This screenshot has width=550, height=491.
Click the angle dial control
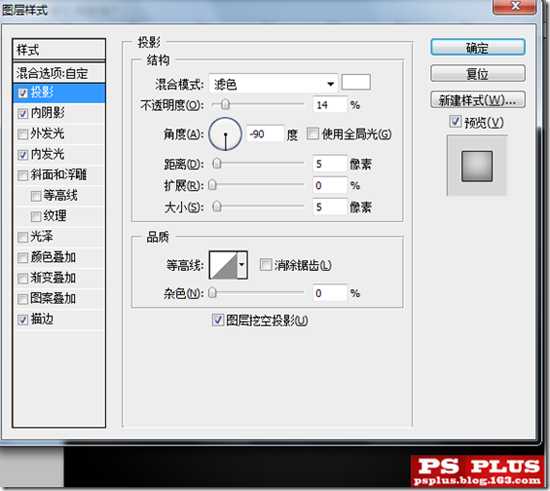click(x=225, y=134)
